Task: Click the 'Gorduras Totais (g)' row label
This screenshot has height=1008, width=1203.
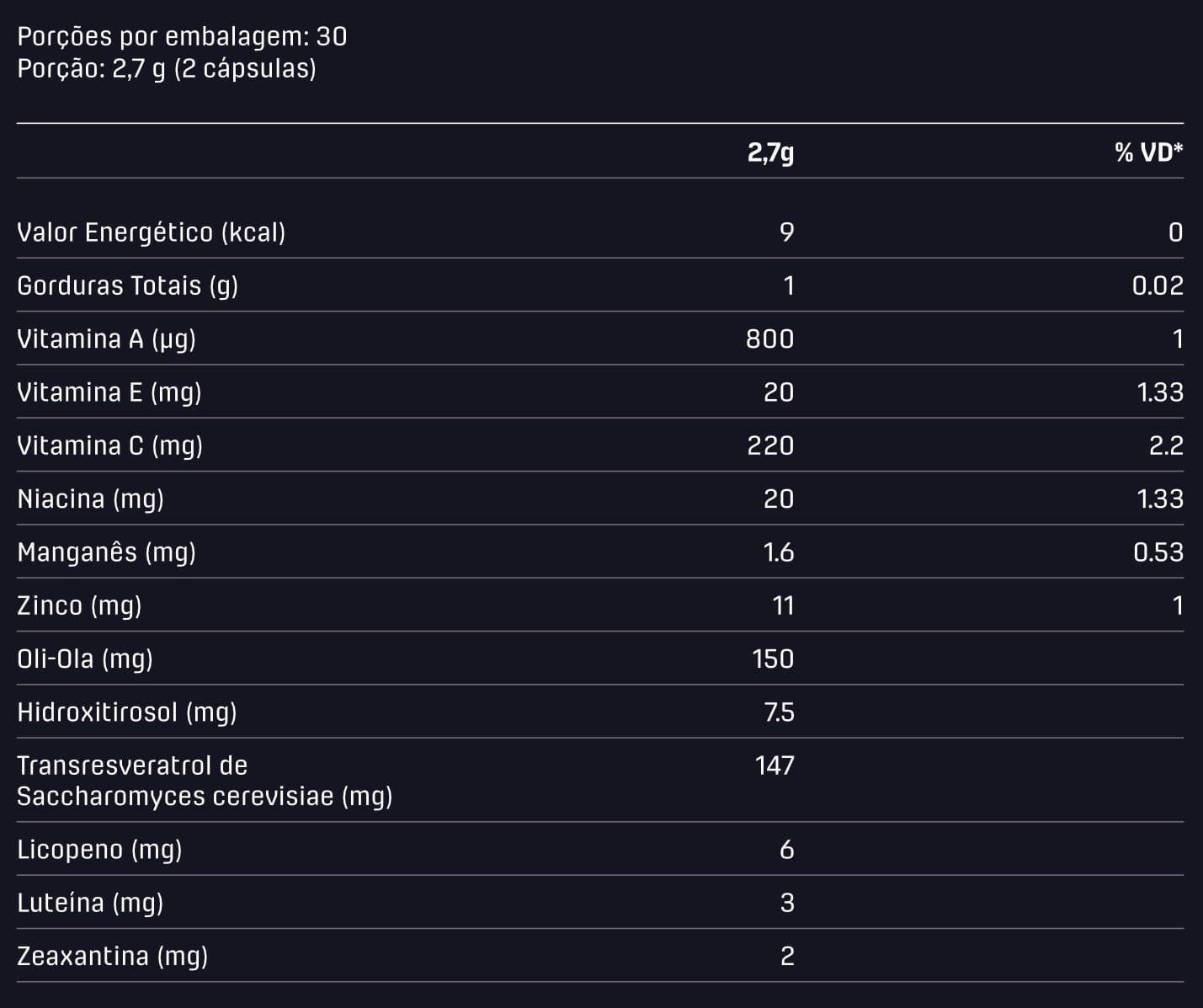Action: (128, 286)
